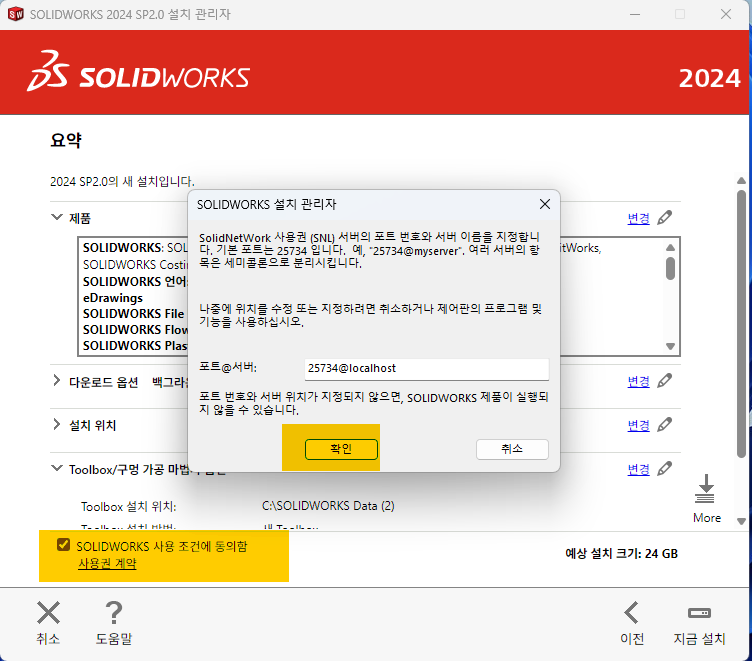Close the installation manager main window
The image size is (752, 661).
[726, 14]
